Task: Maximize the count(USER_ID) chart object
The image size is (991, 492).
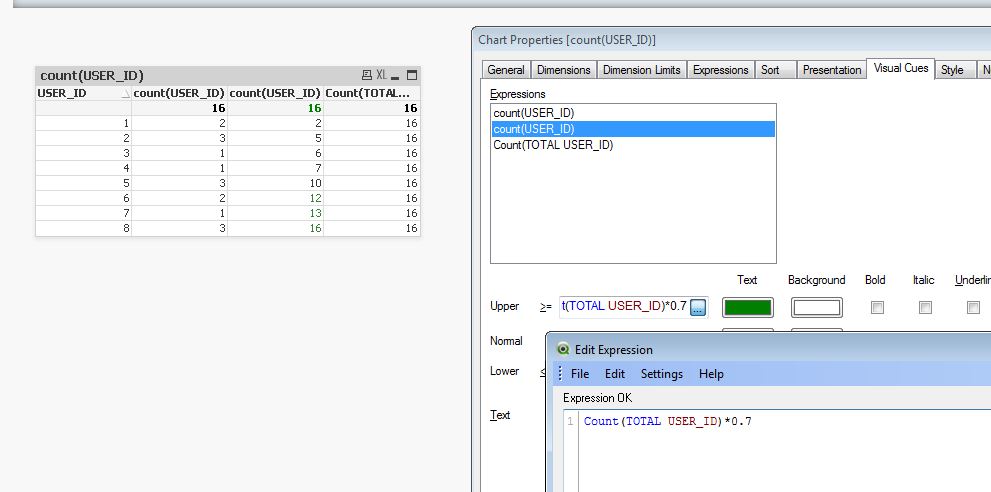Action: [411, 76]
